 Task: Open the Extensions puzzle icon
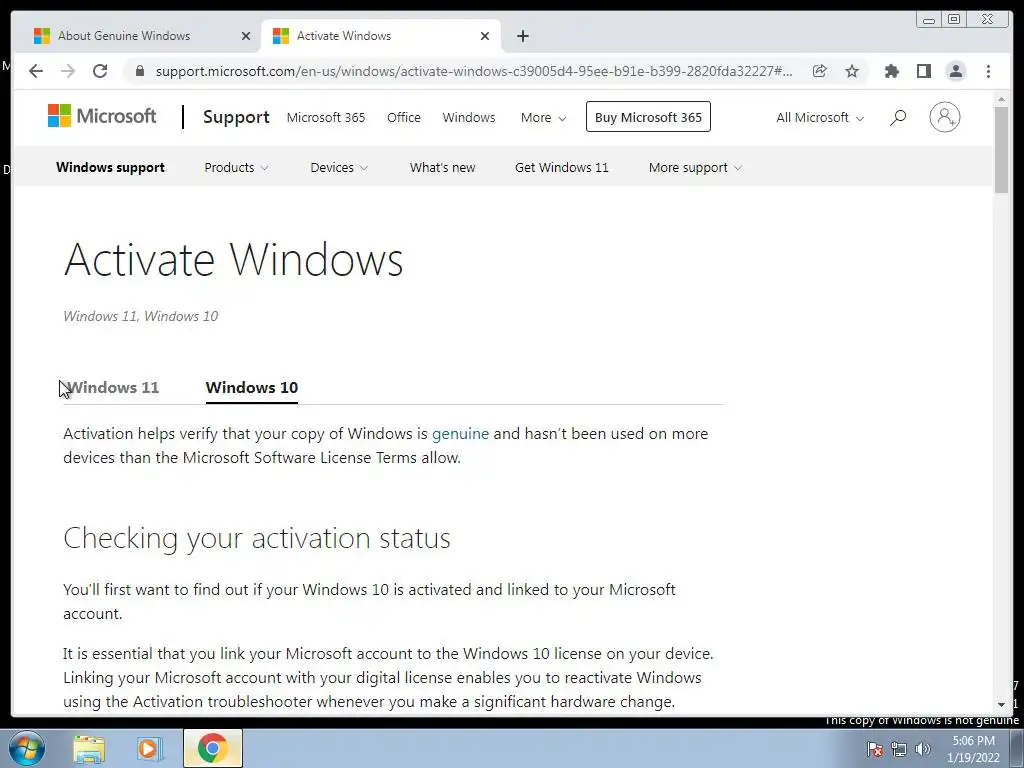coord(891,71)
